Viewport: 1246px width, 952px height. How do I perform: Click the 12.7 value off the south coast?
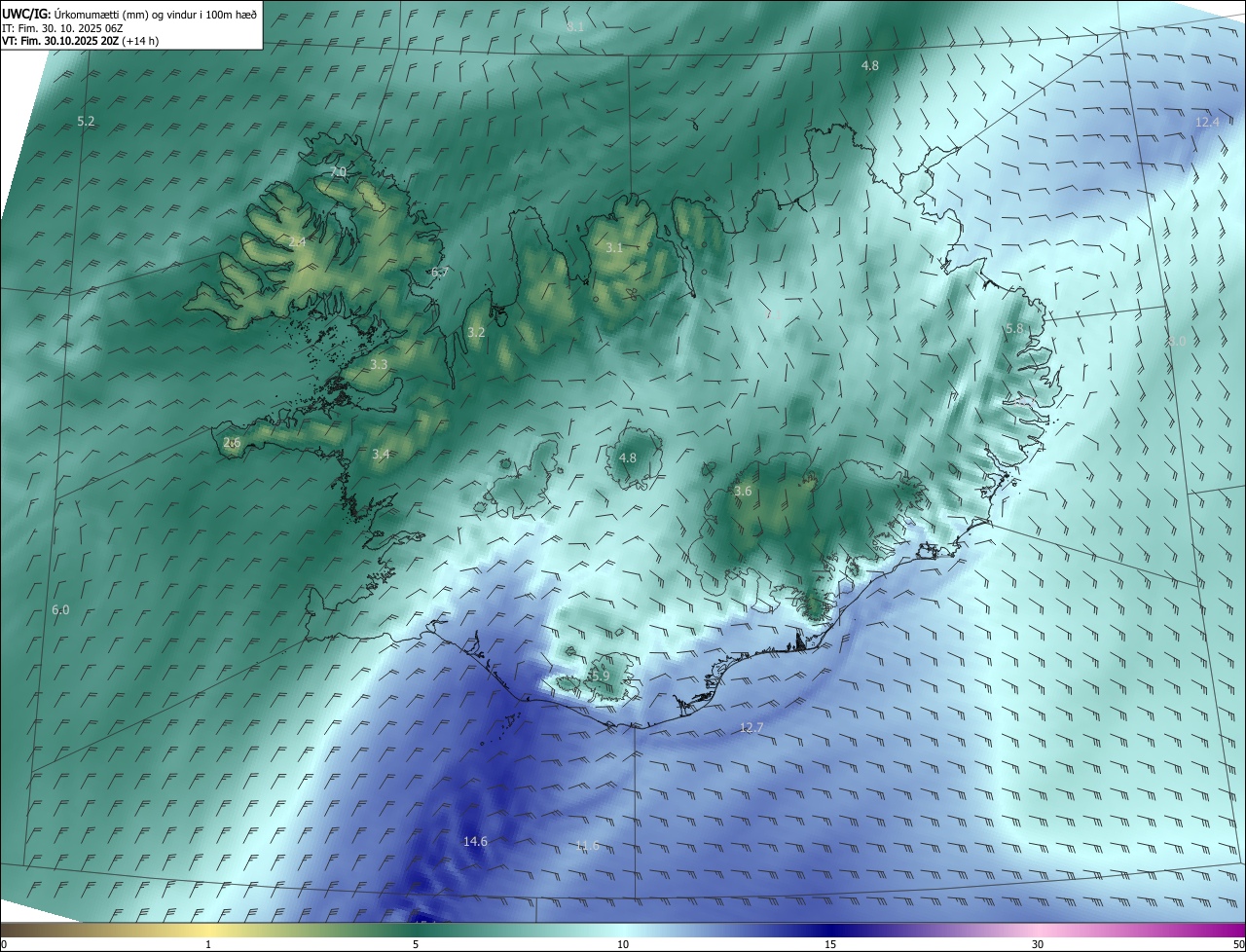751,728
